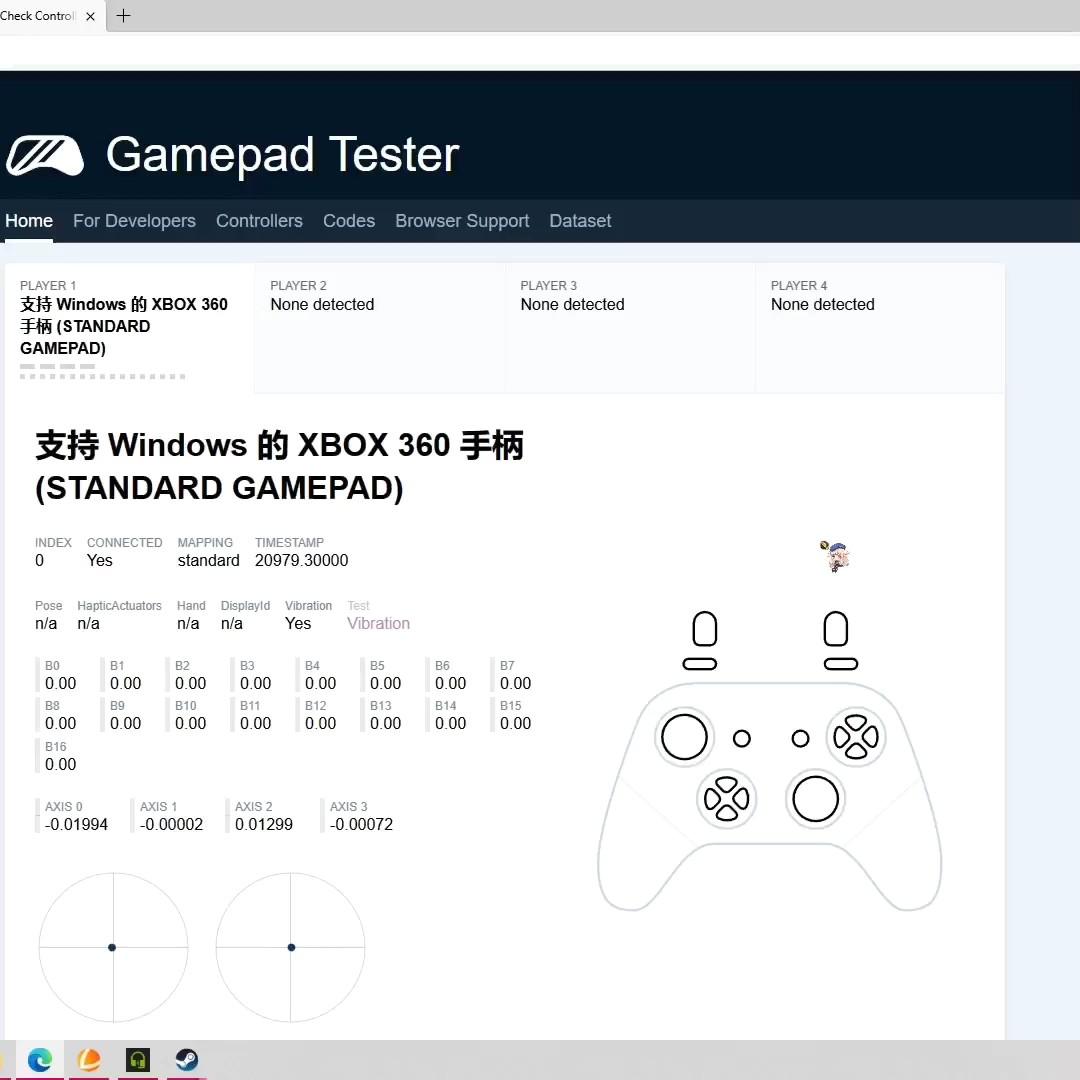The height and width of the screenshot is (1080, 1080).
Task: Open the Codes page
Action: [x=349, y=221]
